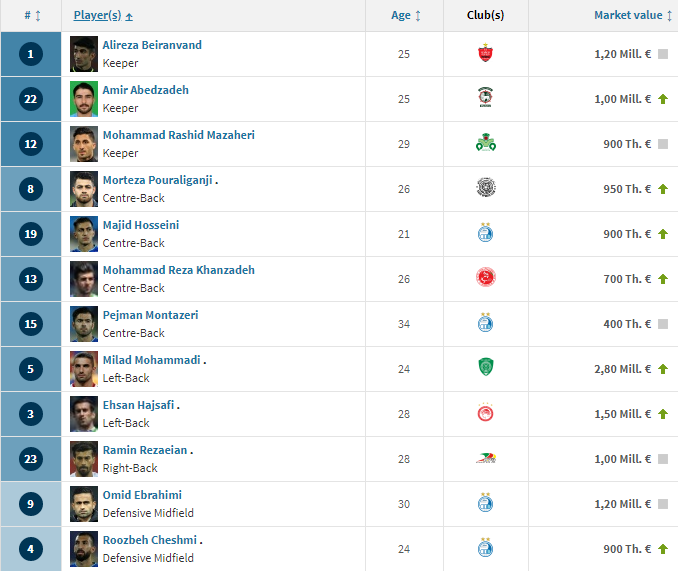Open Omid Ebrahimi's player profile
The height and width of the screenshot is (571, 678).
pos(142,495)
